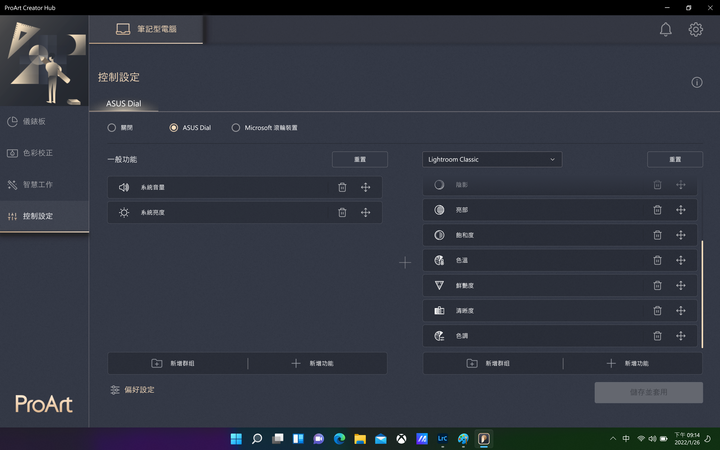This screenshot has width=720, height=450.
Task: Click the speaker icon of 系統音量
Action: 124,187
